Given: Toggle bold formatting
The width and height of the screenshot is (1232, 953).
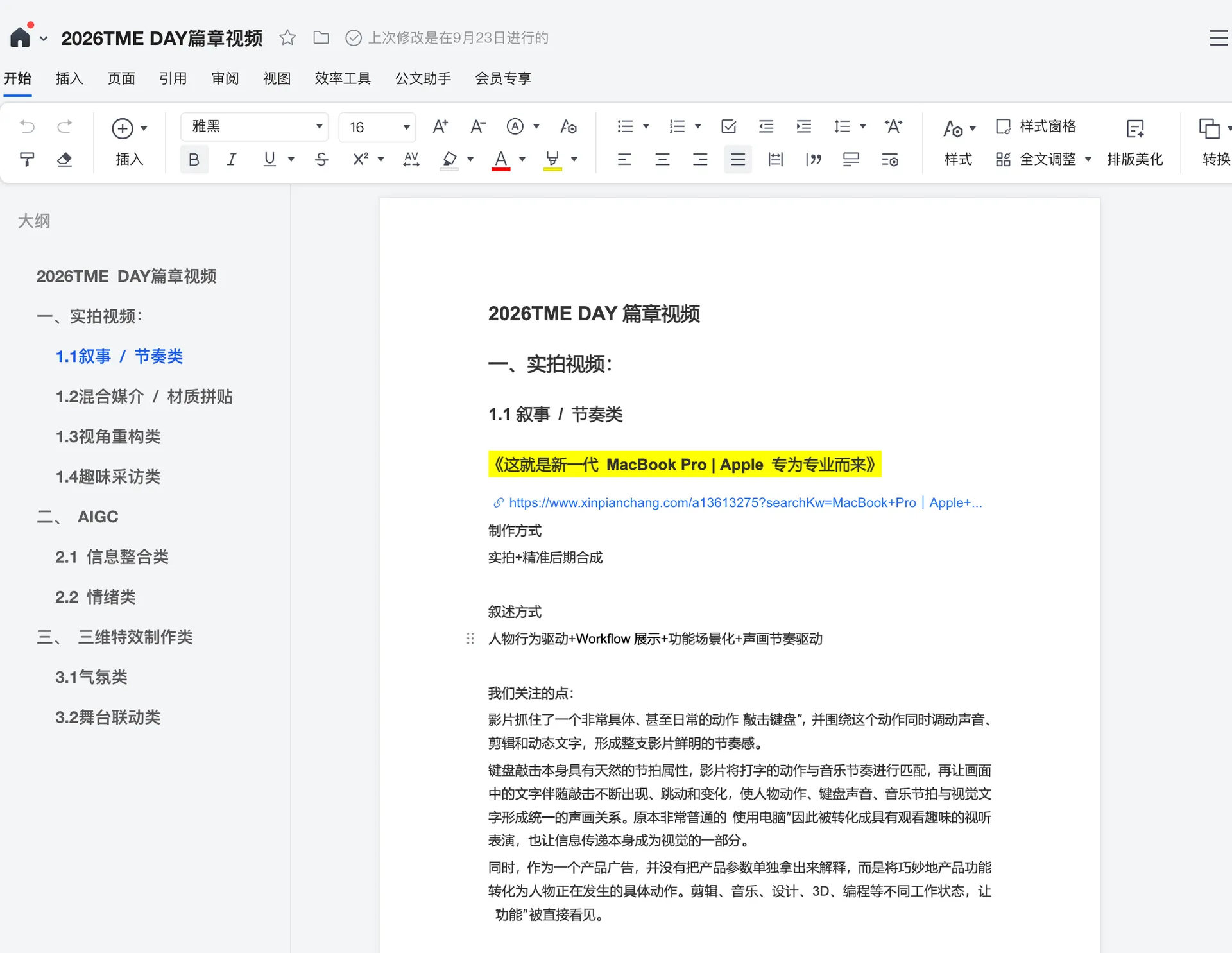Looking at the screenshot, I should (194, 159).
